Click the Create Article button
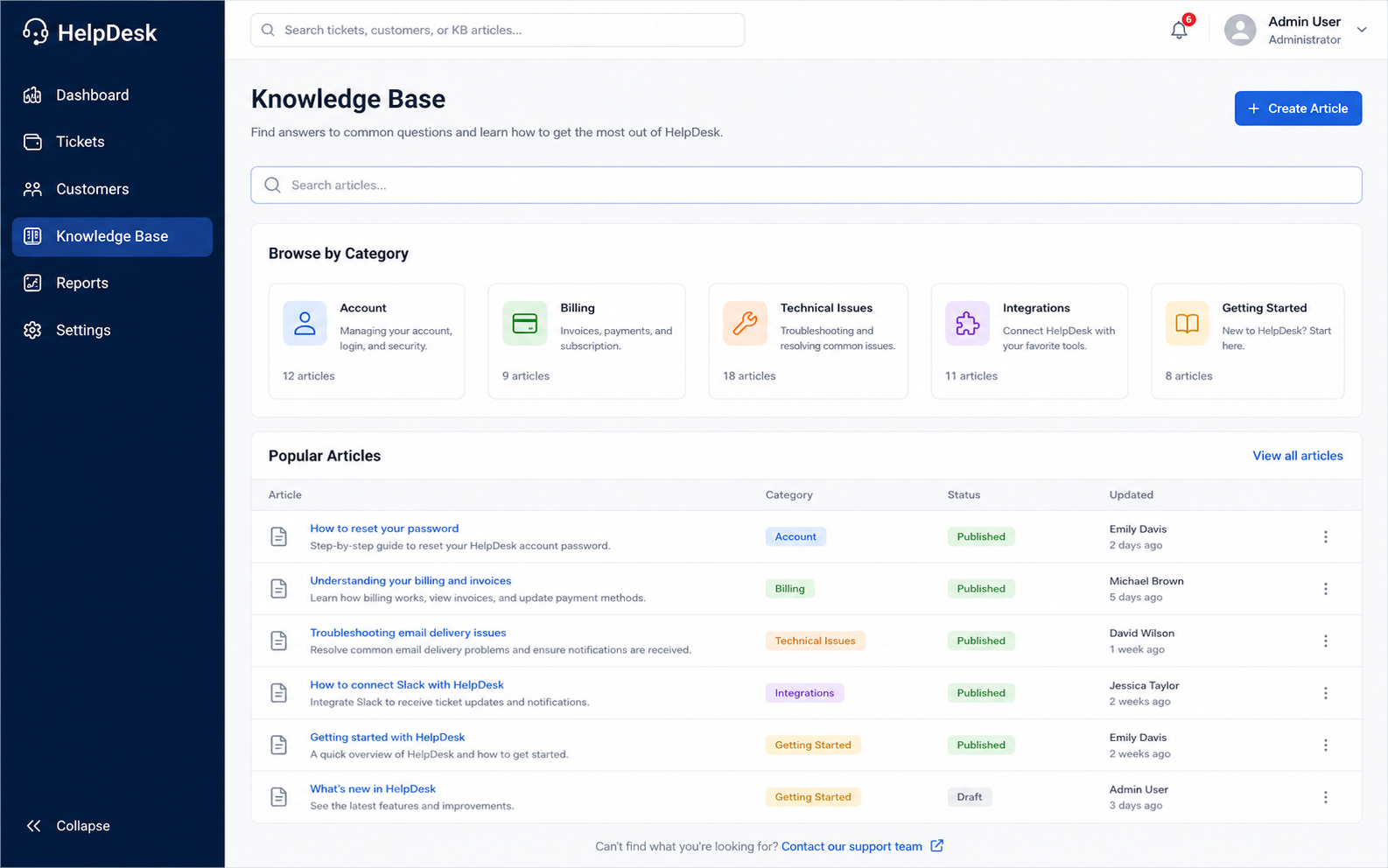Screen dimensions: 1388x868 (1298, 108)
